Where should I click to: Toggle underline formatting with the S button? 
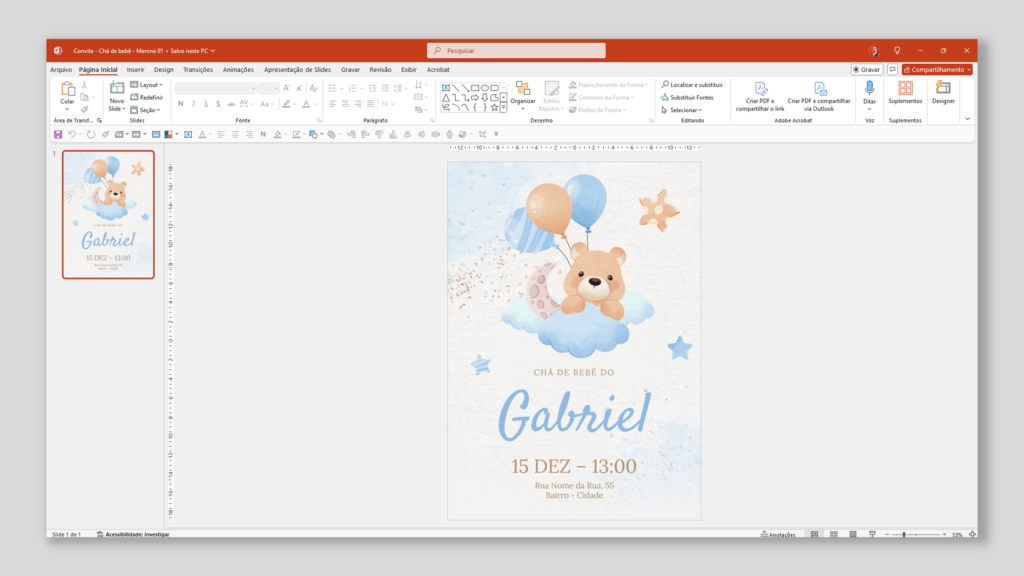pos(206,104)
